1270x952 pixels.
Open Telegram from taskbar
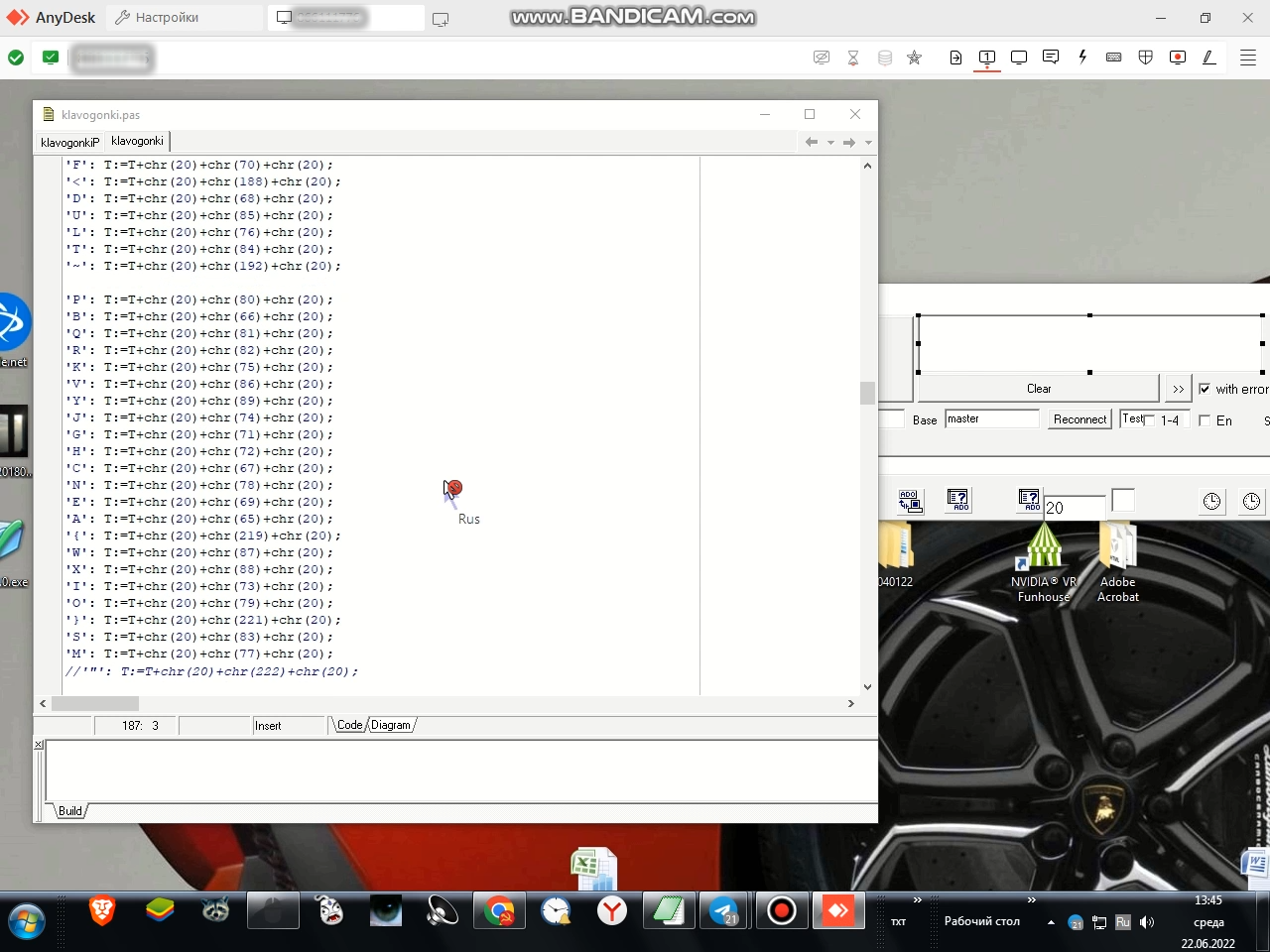point(724,910)
